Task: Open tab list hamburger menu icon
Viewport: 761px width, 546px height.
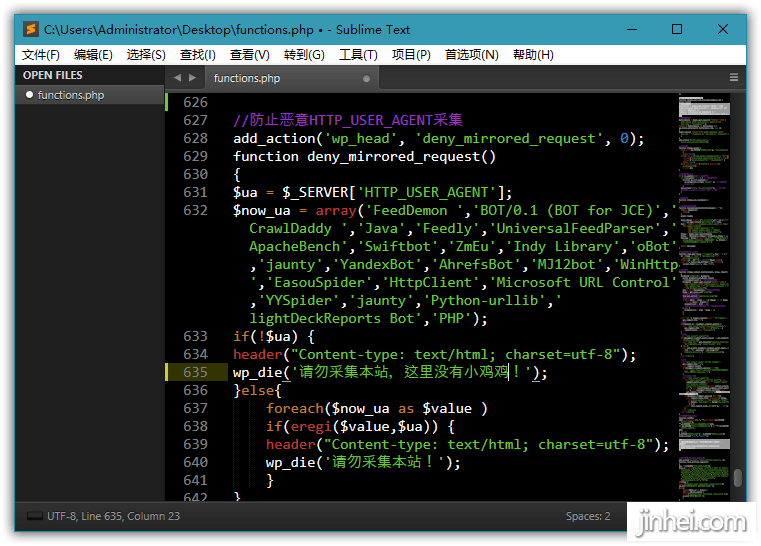Action: [734, 77]
